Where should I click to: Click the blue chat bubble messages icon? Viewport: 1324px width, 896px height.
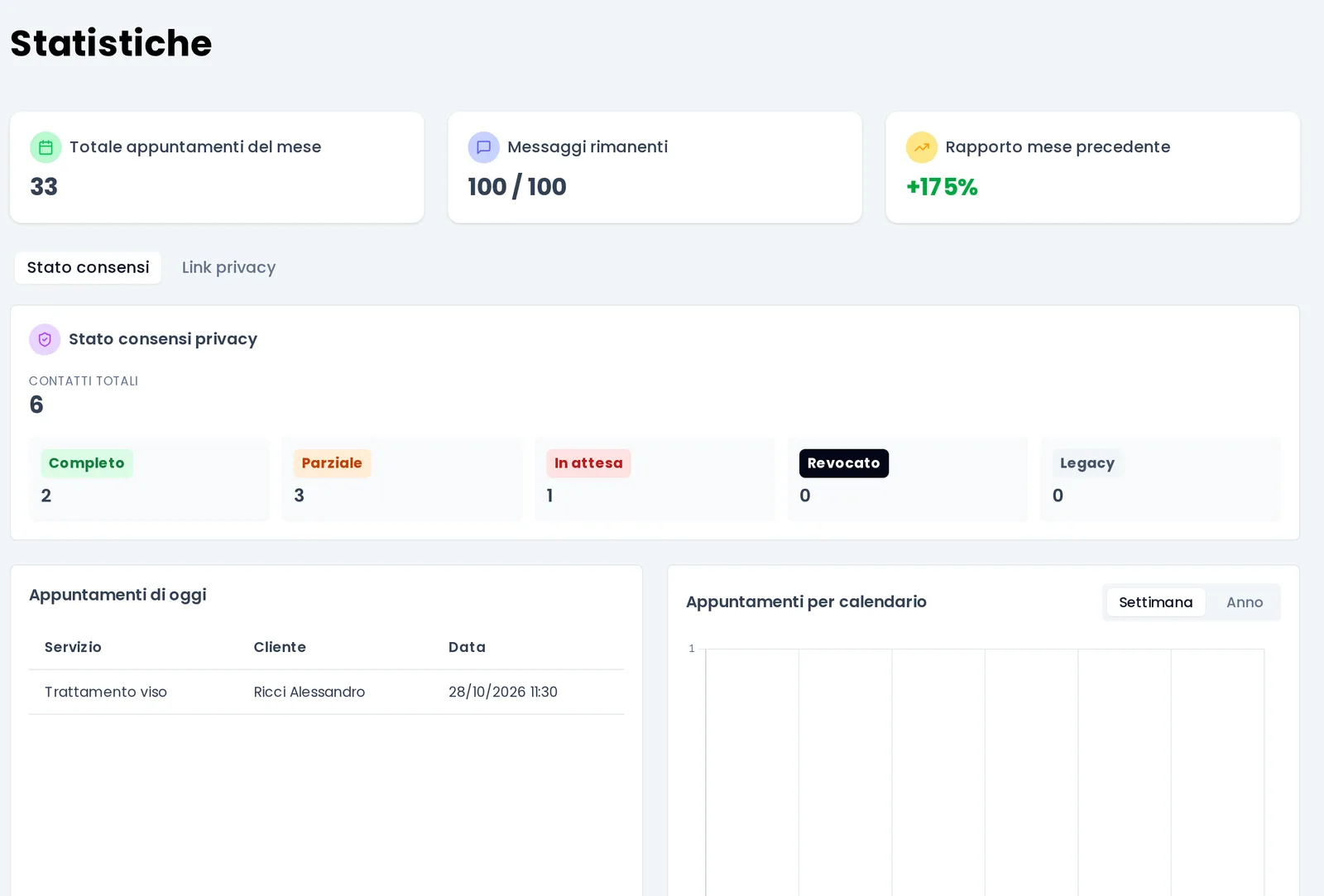(483, 147)
